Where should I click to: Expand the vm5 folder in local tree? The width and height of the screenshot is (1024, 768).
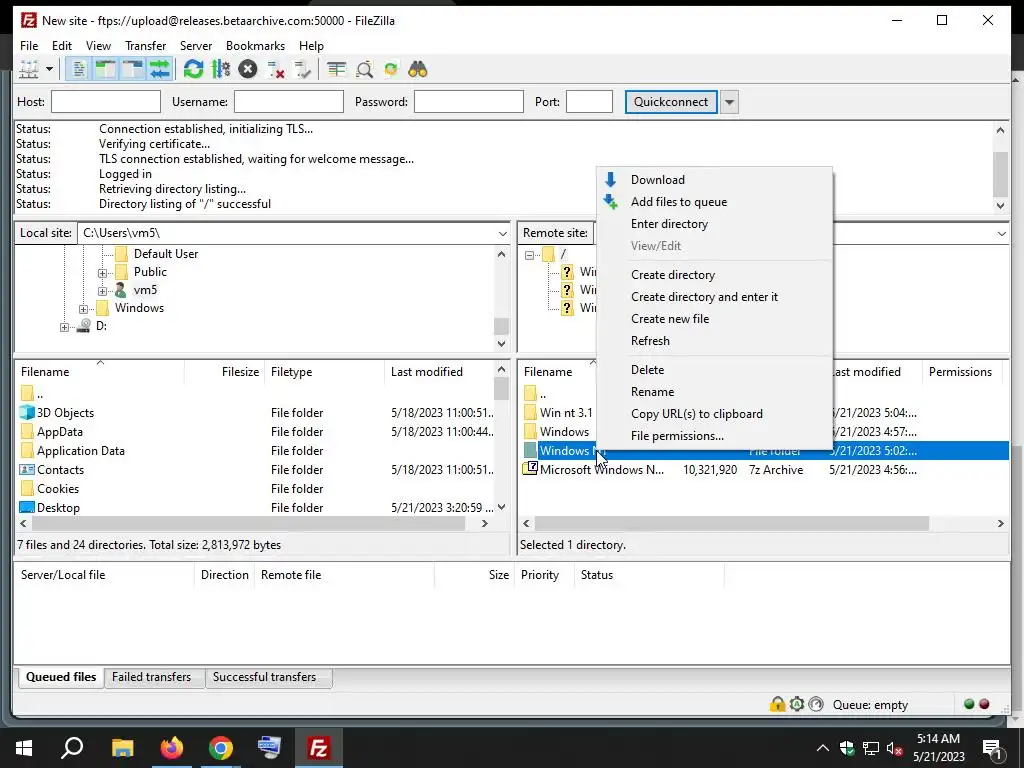point(103,291)
